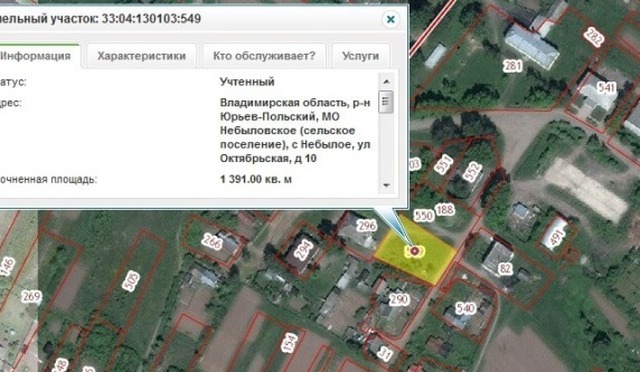Image resolution: width=640 pixels, height=372 pixels.
Task: Select parcel labeled 269 on map
Action: (x=31, y=296)
